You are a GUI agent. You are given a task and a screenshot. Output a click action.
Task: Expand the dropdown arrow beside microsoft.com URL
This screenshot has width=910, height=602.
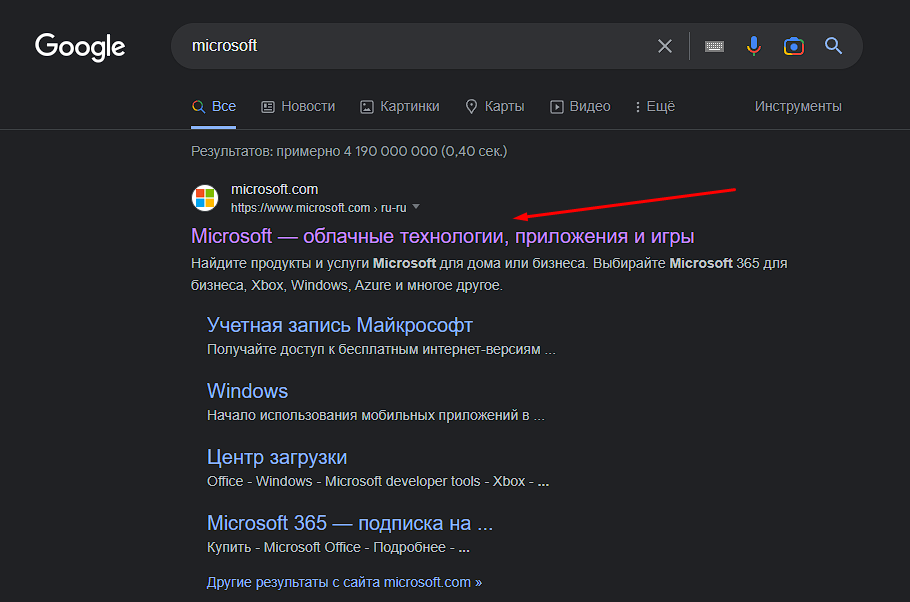(416, 207)
